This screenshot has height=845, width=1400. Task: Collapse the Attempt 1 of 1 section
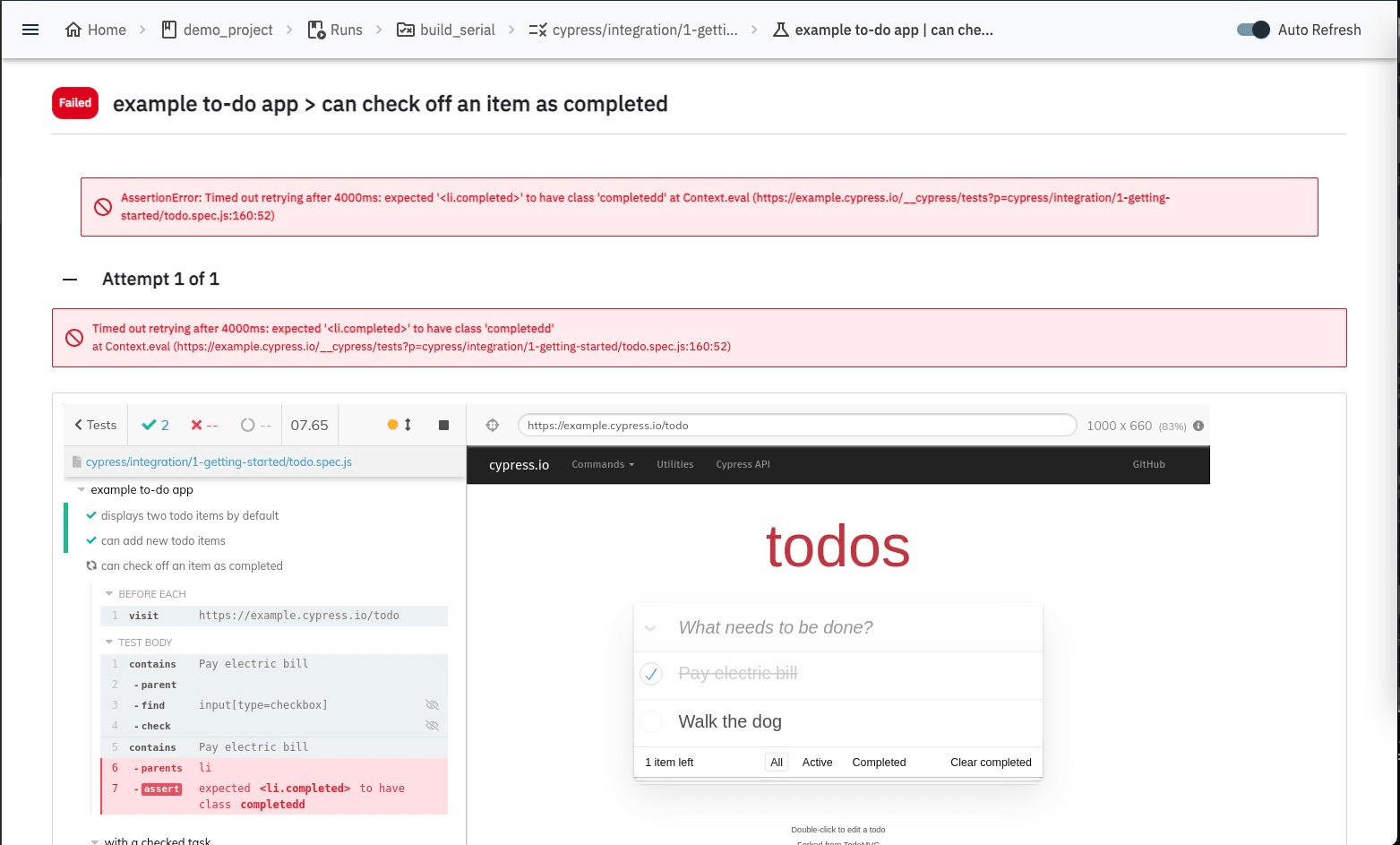(70, 280)
